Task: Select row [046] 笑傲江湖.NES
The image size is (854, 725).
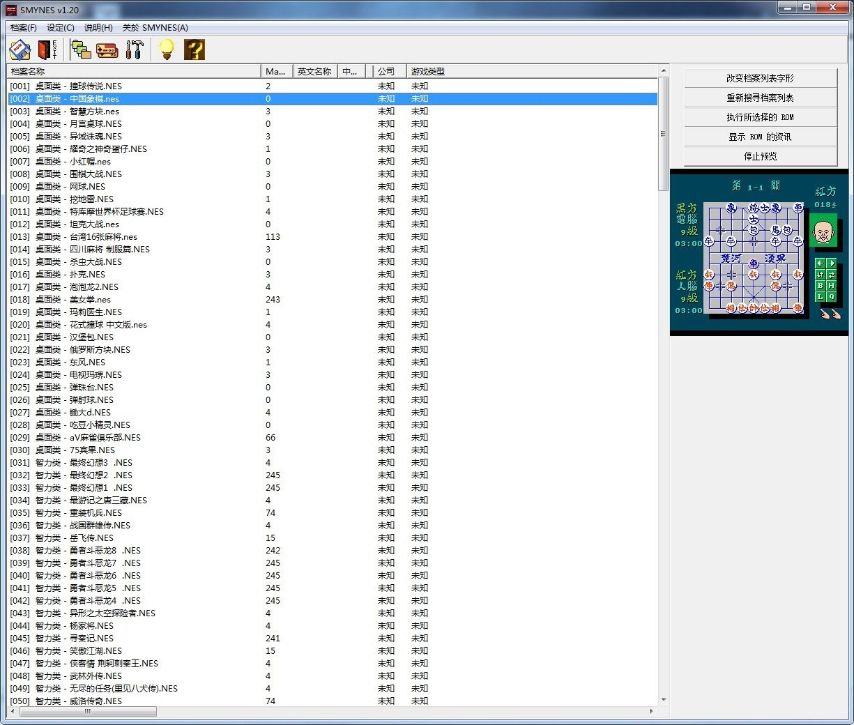Action: 332,650
